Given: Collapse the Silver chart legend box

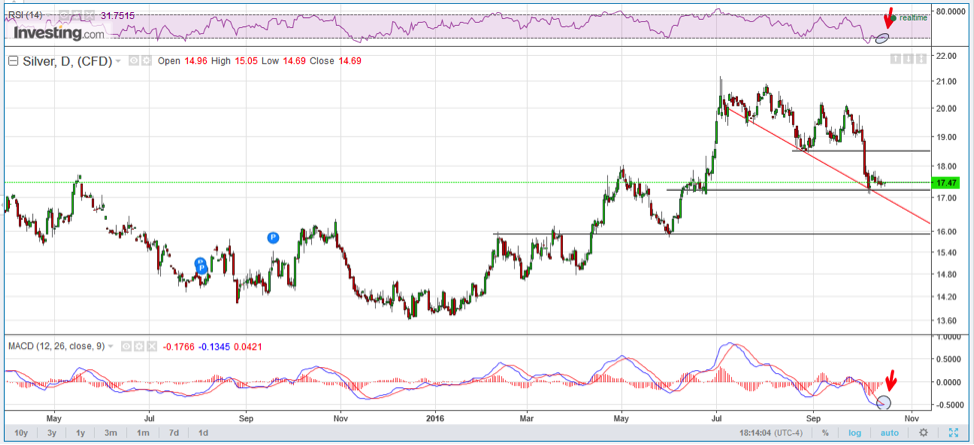Looking at the screenshot, I should click(x=12, y=61).
